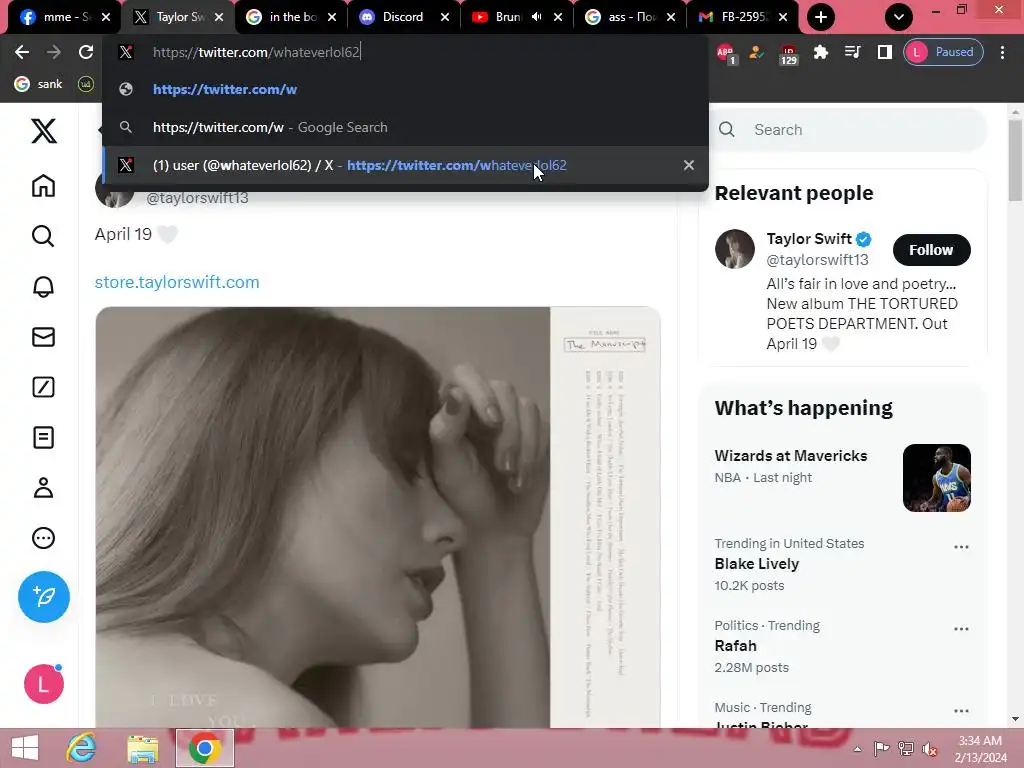This screenshot has height=768, width=1024.
Task: Click browser forward arrow
Action: 54,52
